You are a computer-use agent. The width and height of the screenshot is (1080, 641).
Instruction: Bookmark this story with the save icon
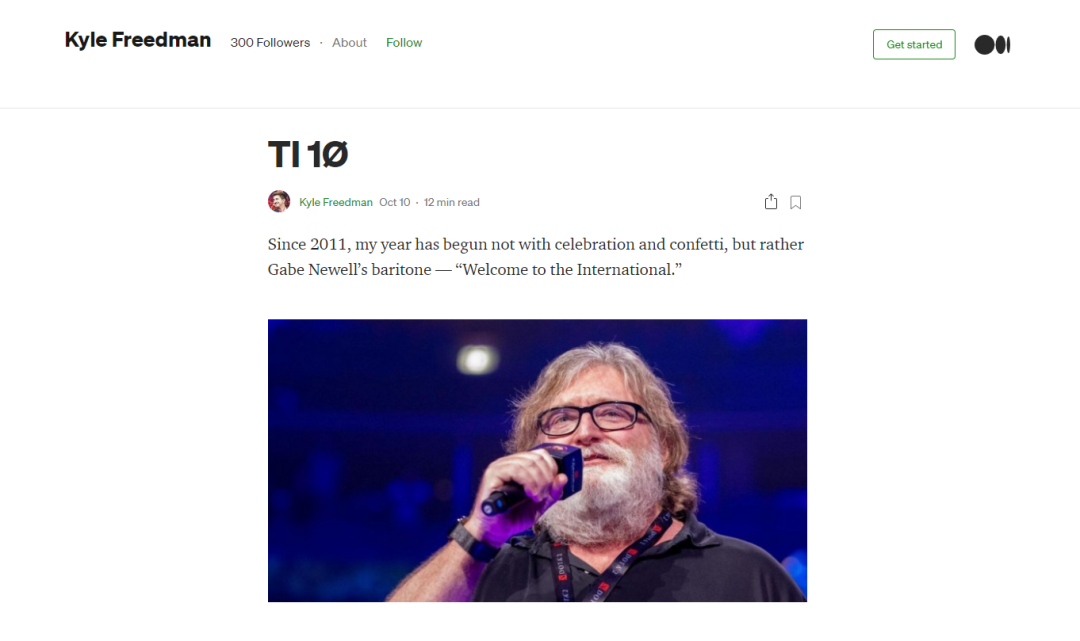(796, 202)
